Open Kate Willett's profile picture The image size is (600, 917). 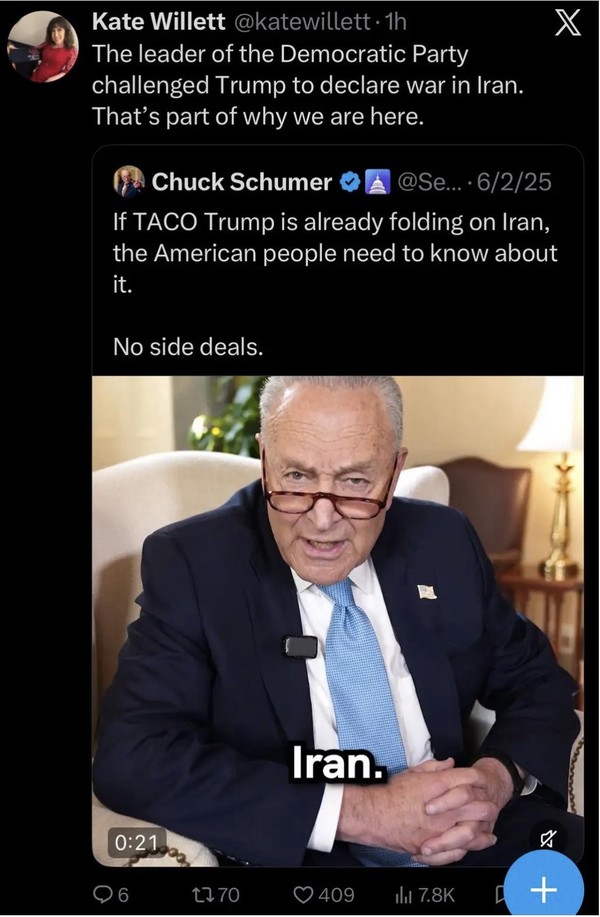click(x=43, y=48)
